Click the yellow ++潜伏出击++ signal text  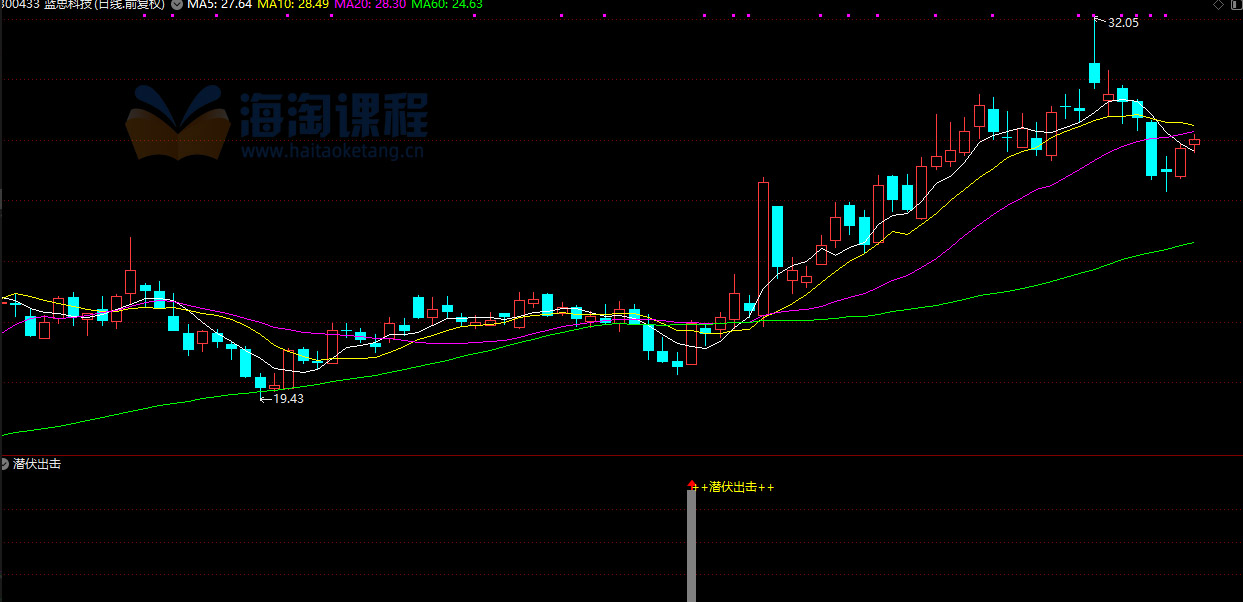pos(737,487)
